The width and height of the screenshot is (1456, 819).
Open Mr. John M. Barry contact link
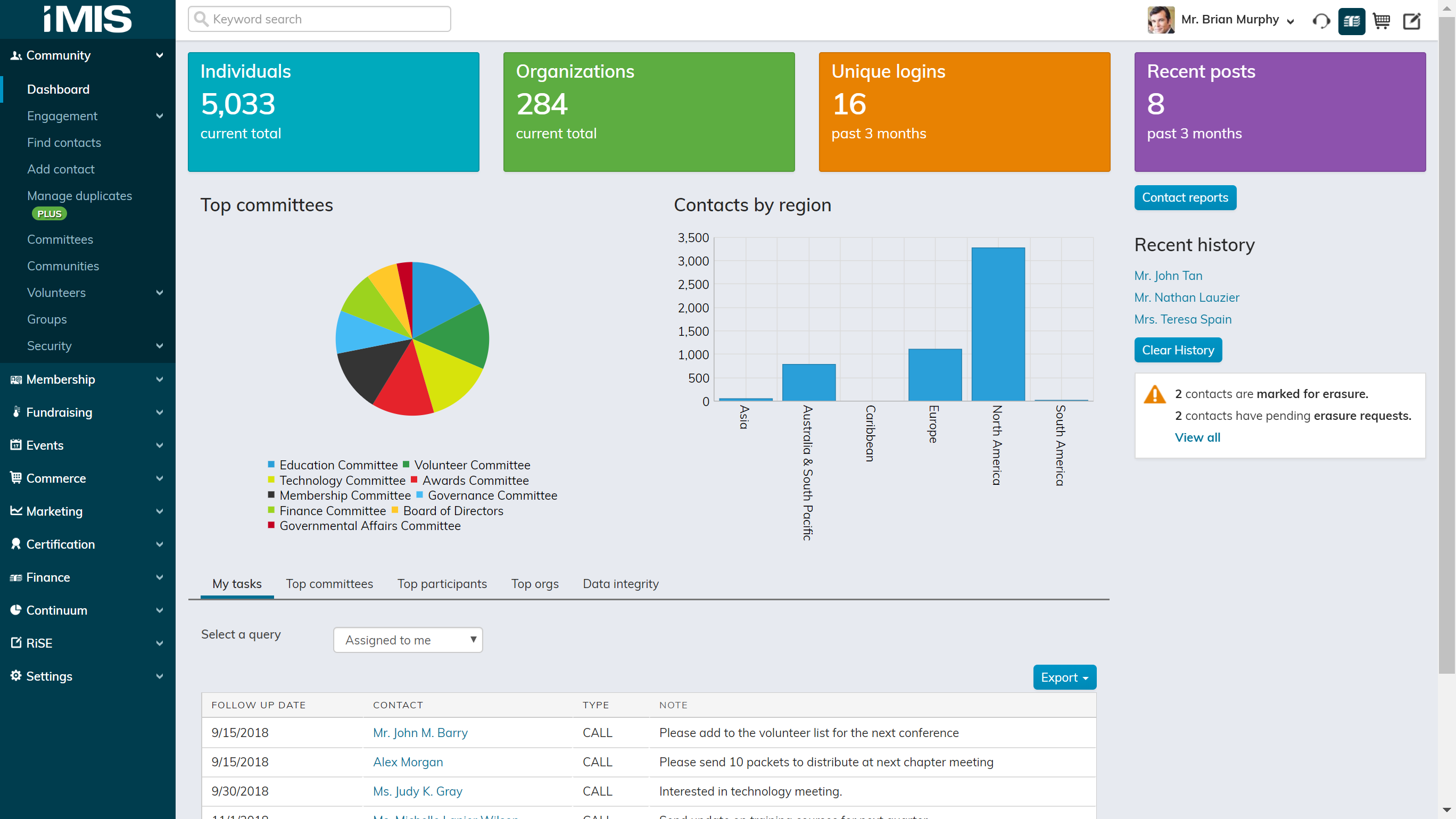point(420,732)
